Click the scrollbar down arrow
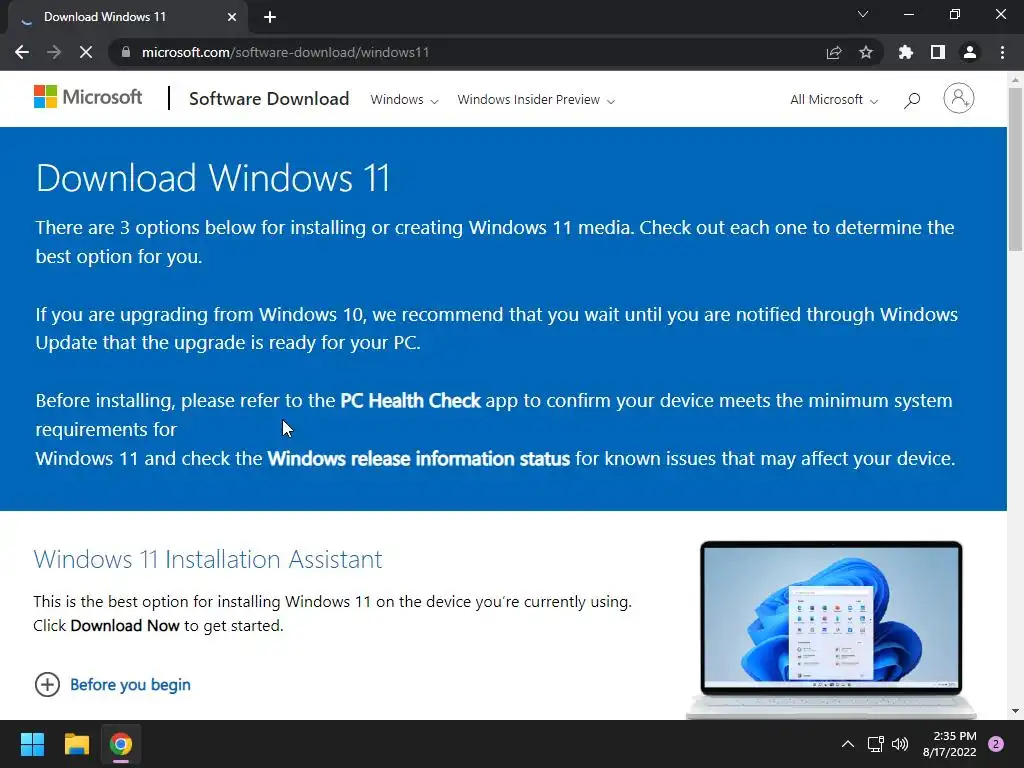This screenshot has width=1024, height=768. (1015, 711)
